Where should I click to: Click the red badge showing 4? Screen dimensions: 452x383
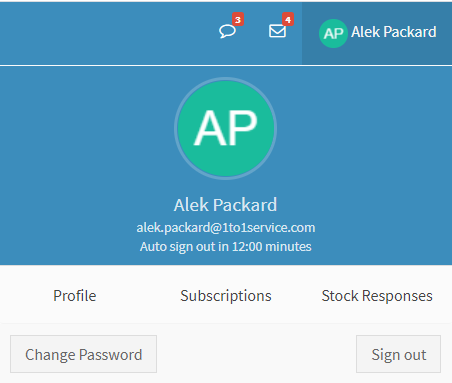click(x=288, y=20)
